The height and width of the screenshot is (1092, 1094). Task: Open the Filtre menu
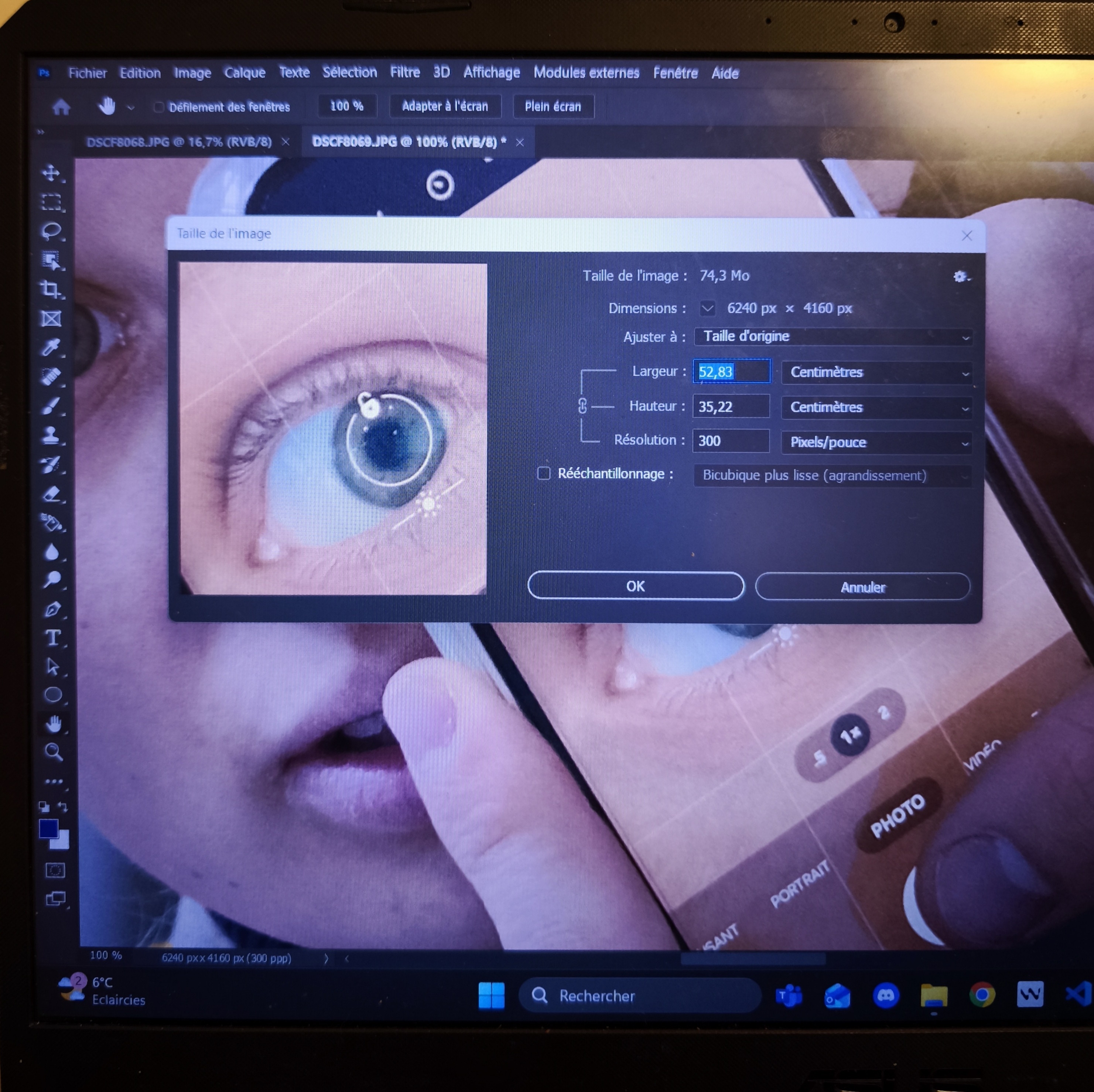404,72
